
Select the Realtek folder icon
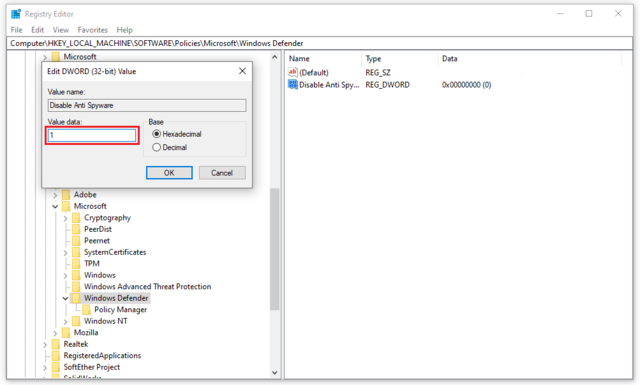pyautogui.click(x=56, y=344)
